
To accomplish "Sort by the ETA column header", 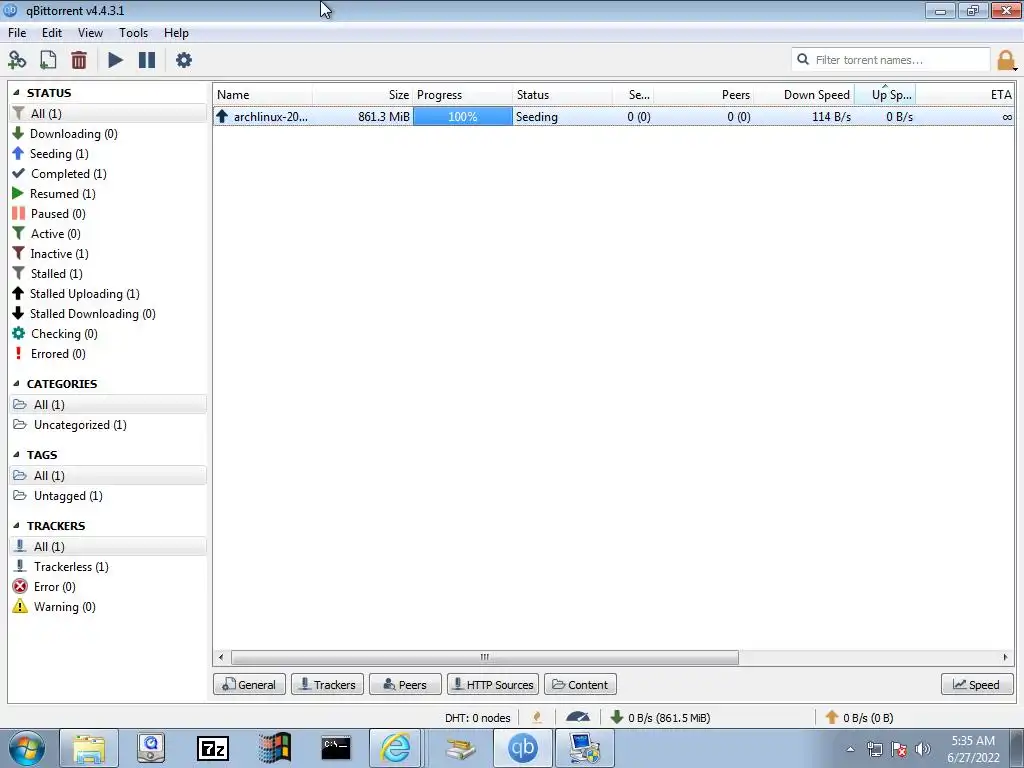I will (965, 95).
